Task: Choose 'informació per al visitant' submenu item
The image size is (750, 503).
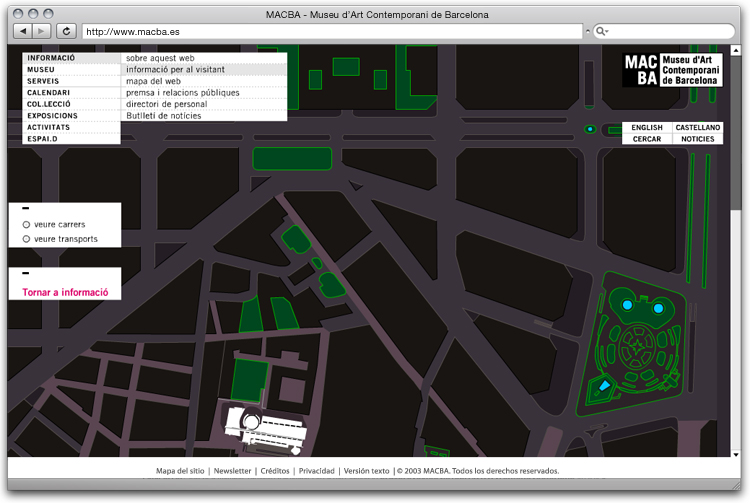Action: click(175, 70)
